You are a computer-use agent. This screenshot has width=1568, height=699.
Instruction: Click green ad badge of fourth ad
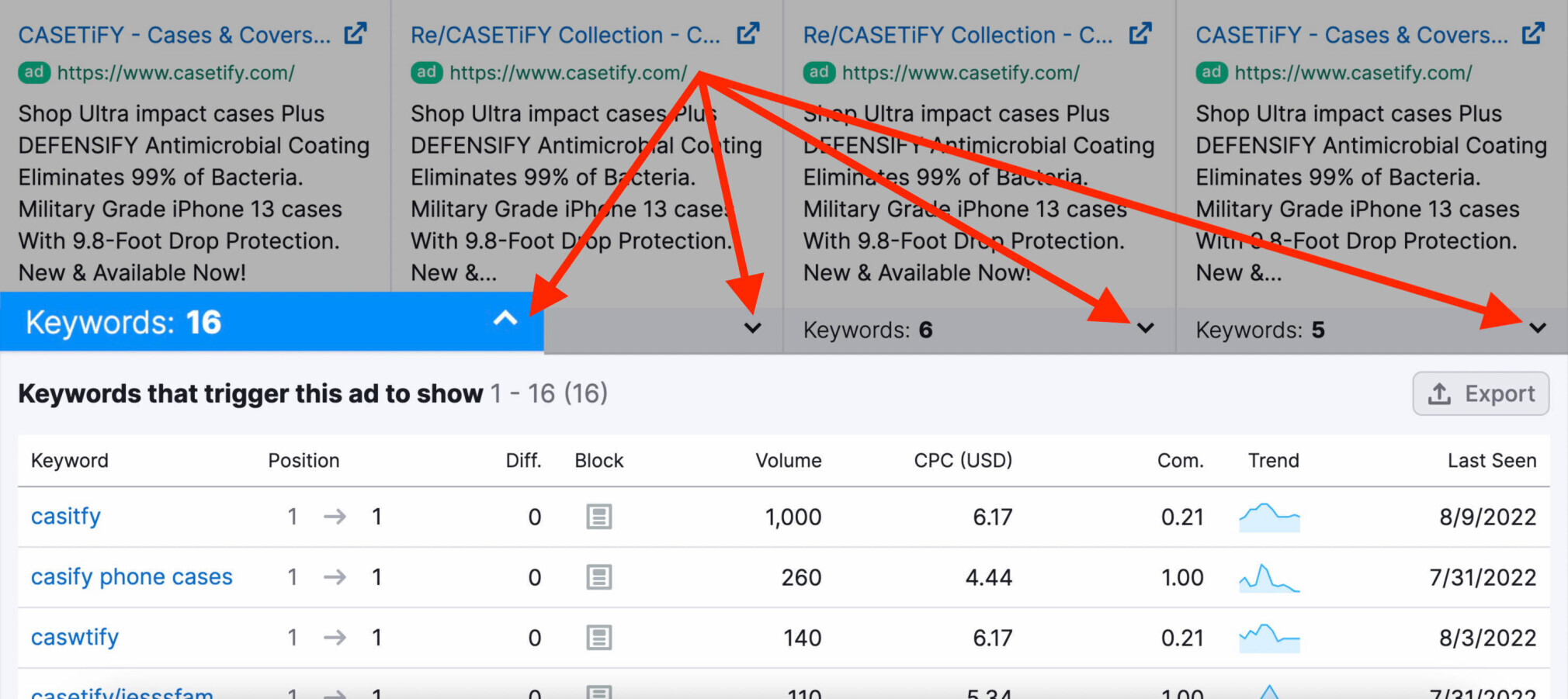(x=1212, y=73)
